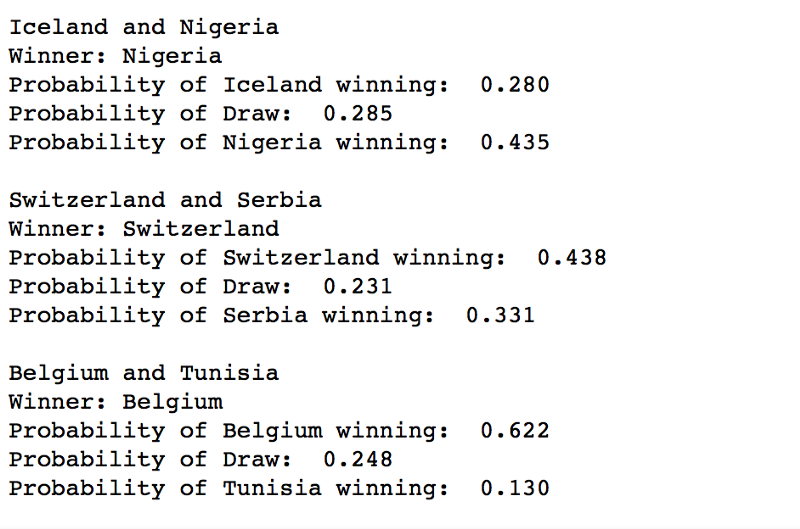
Task: Click the first match Draw probability 0.285
Action: (x=358, y=113)
